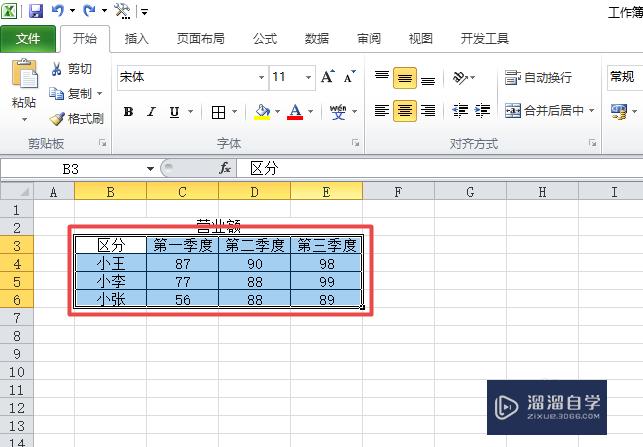Open the 开发工具 tab
Image resolution: width=643 pixels, height=447 pixels.
(x=485, y=39)
